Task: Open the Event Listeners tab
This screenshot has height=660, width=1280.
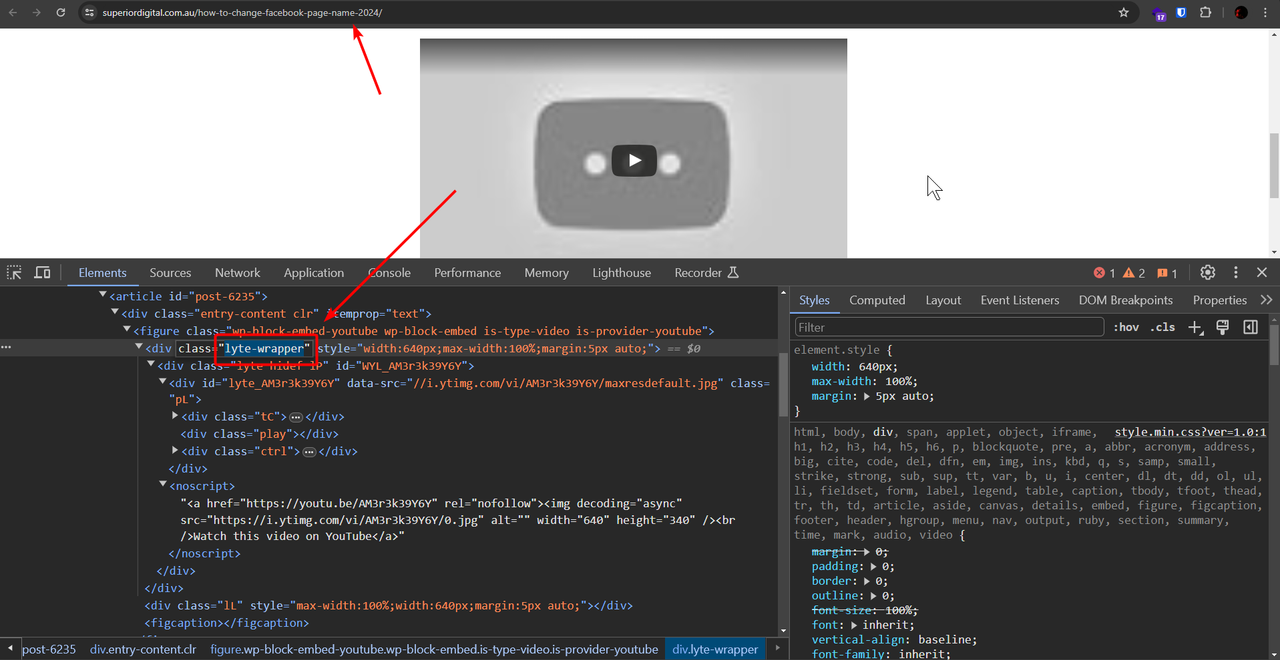Action: coord(1020,300)
